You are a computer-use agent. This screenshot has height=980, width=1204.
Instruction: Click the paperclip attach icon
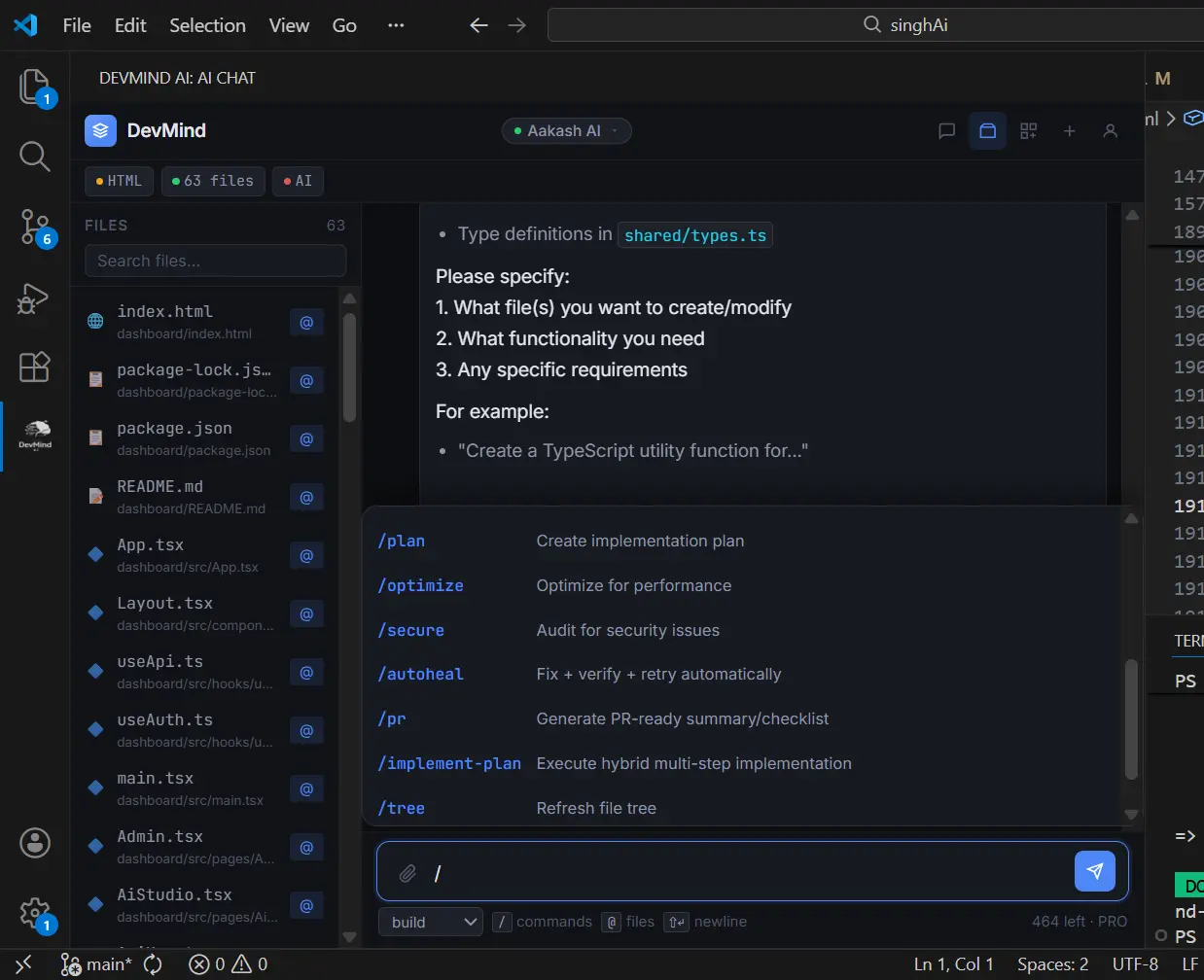coord(407,873)
